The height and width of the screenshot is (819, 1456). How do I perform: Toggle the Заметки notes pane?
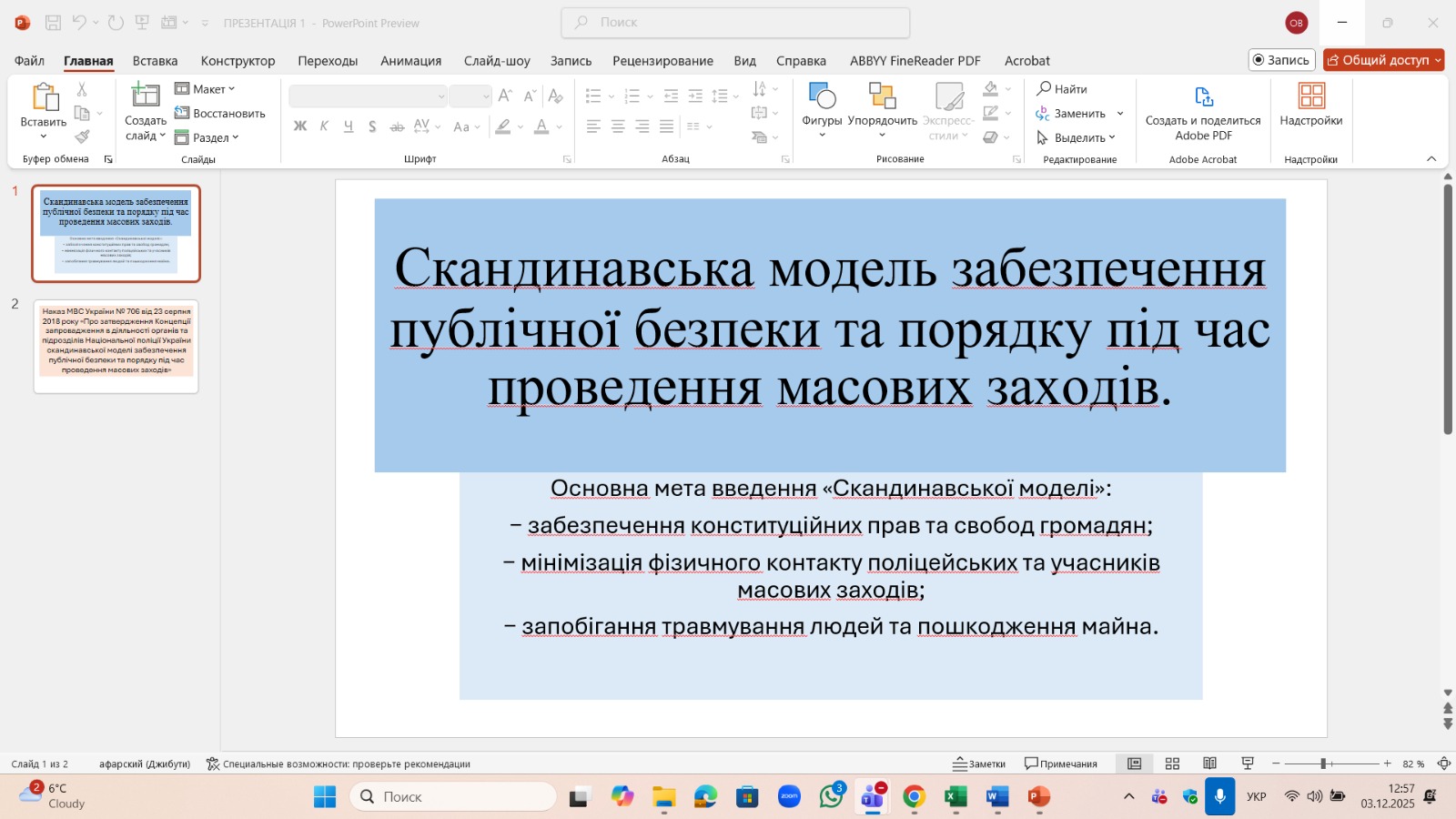pyautogui.click(x=979, y=763)
